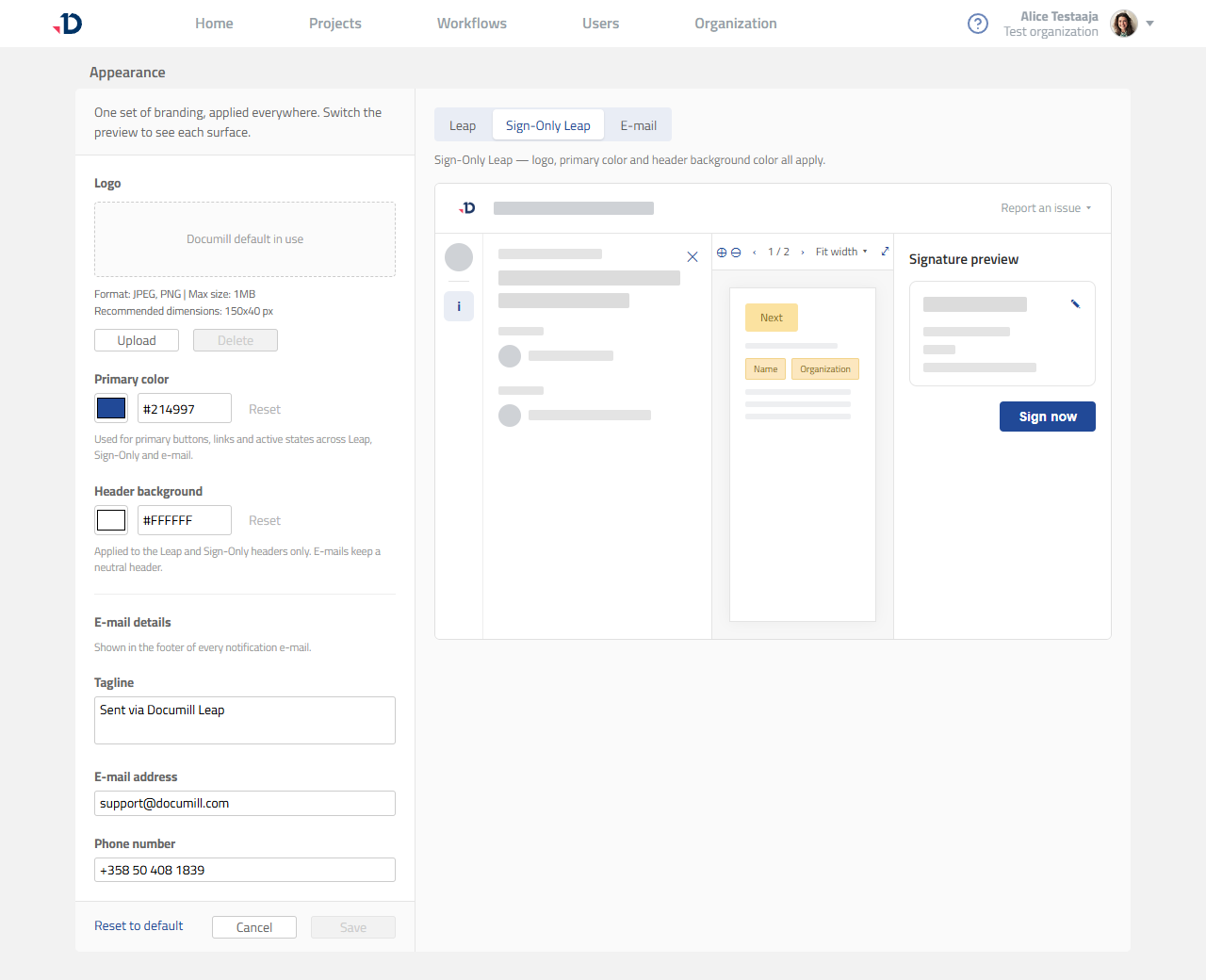Edit the header background hex field
Screen dimensions: 1206x980
pos(185,520)
